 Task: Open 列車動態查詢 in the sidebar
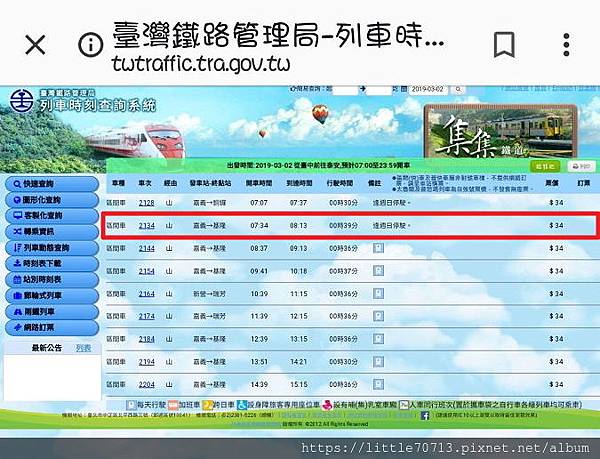point(52,248)
